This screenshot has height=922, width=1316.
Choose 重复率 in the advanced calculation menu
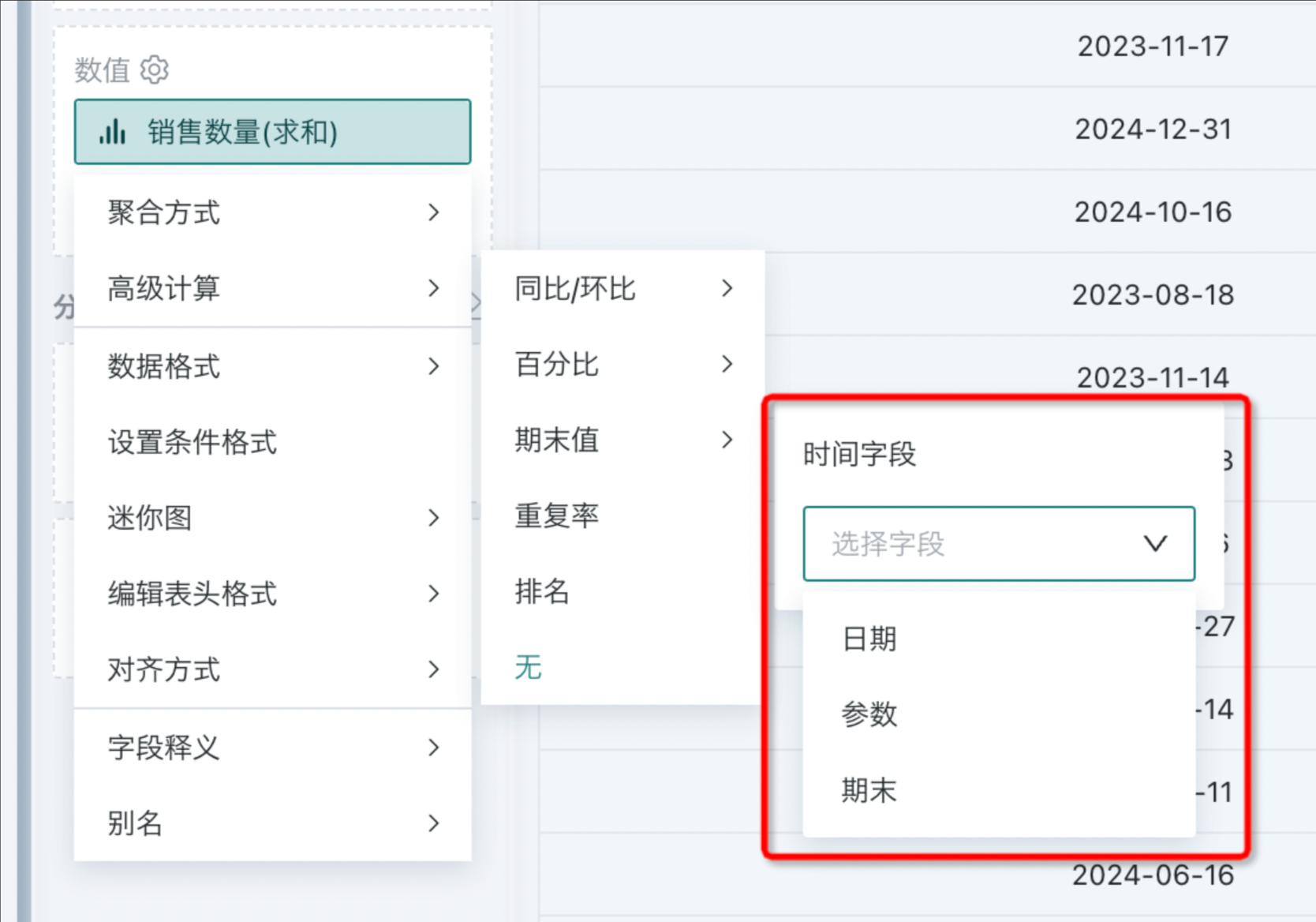point(622,515)
